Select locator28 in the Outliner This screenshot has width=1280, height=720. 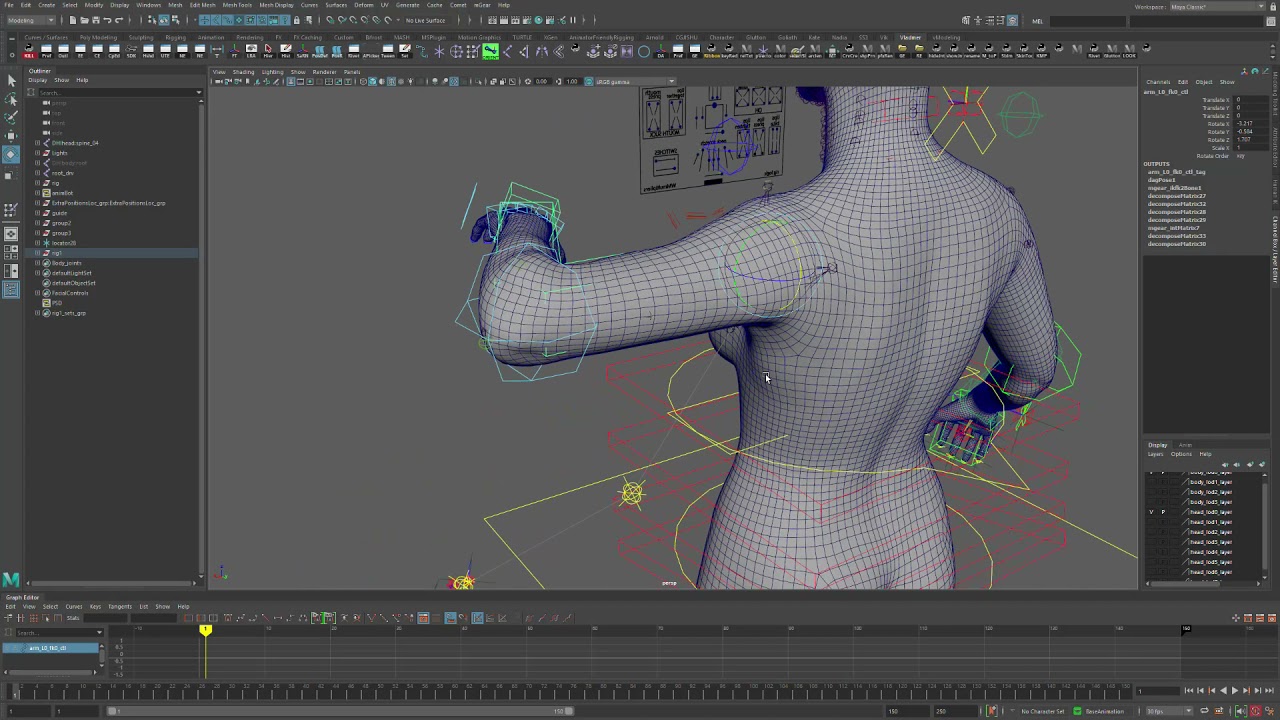[x=63, y=243]
